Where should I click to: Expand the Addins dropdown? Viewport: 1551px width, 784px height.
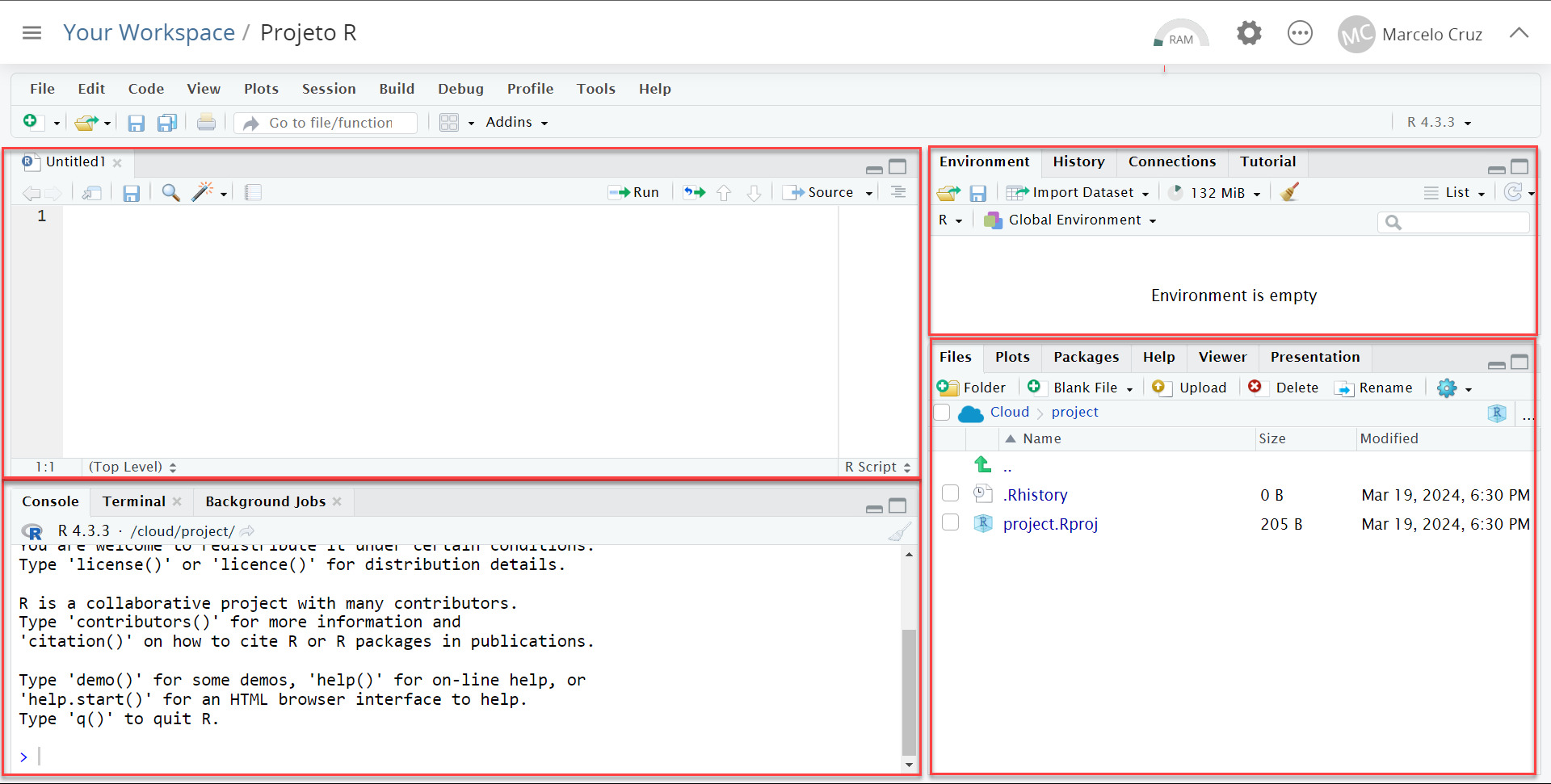tap(517, 123)
